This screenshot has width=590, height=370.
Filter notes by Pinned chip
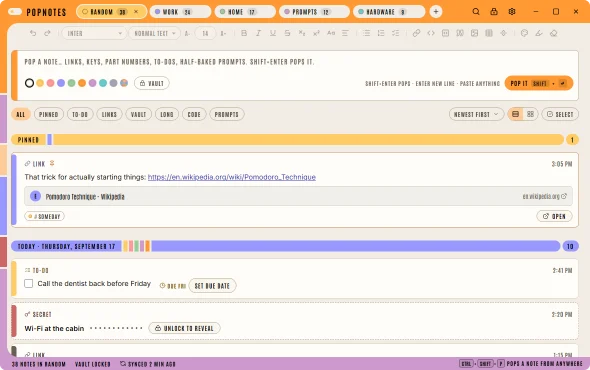[x=49, y=114]
